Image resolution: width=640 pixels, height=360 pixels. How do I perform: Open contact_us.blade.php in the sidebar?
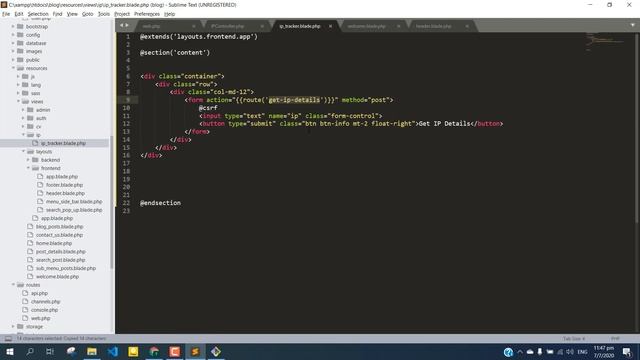click(x=59, y=235)
